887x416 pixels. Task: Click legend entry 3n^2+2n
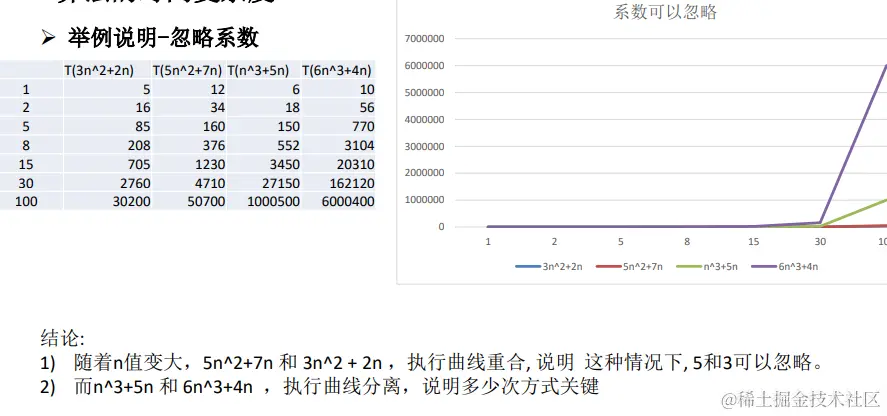point(549,267)
